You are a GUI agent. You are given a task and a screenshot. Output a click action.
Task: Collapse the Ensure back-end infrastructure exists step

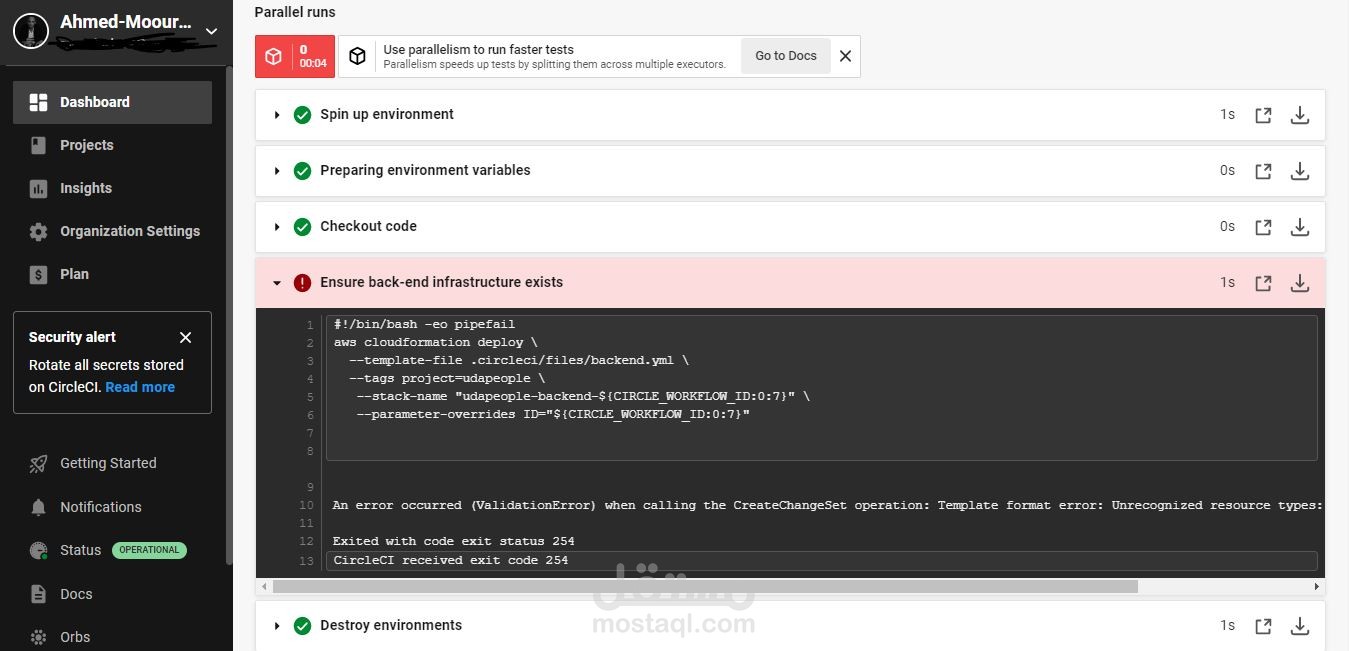[x=277, y=283]
